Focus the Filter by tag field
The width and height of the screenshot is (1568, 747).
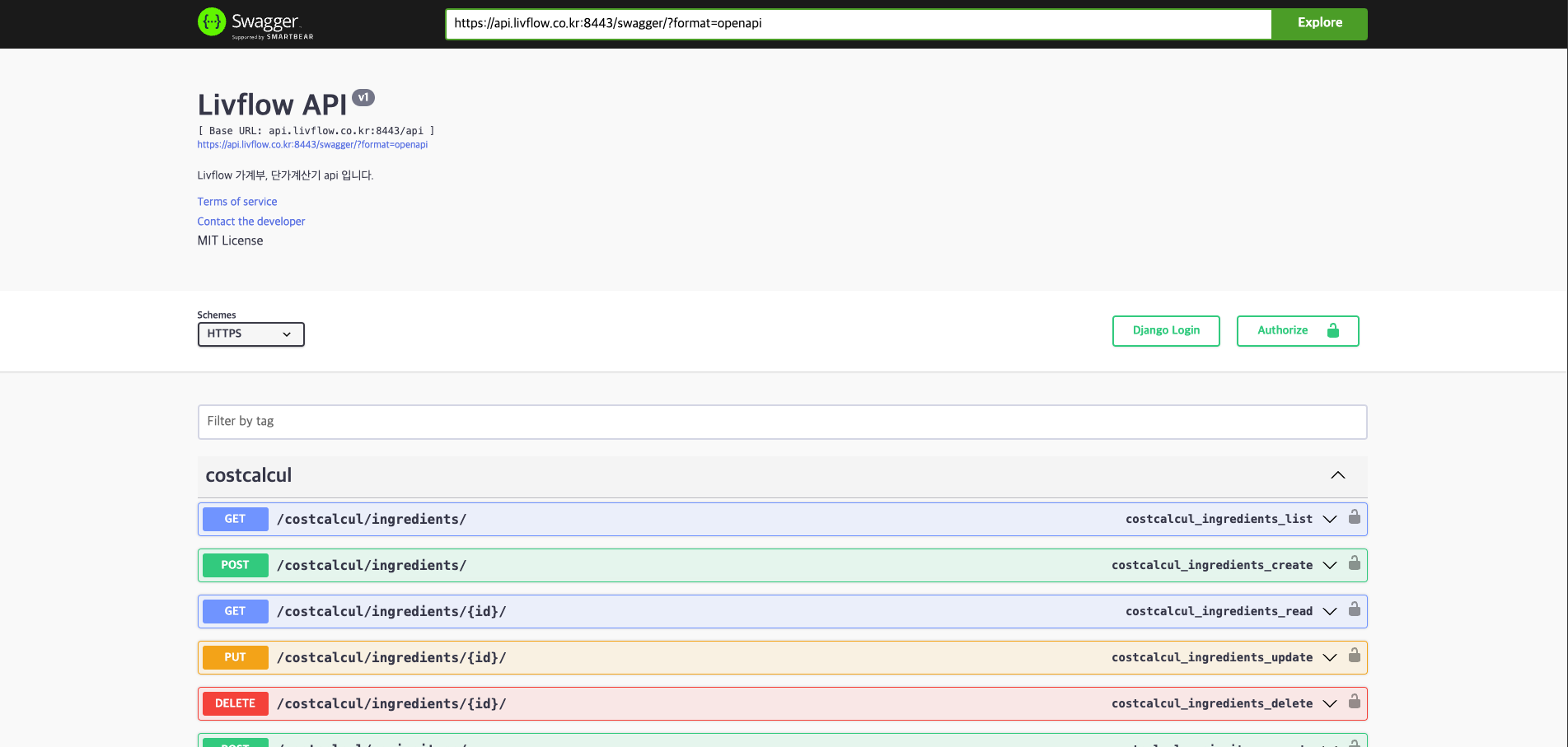point(783,422)
